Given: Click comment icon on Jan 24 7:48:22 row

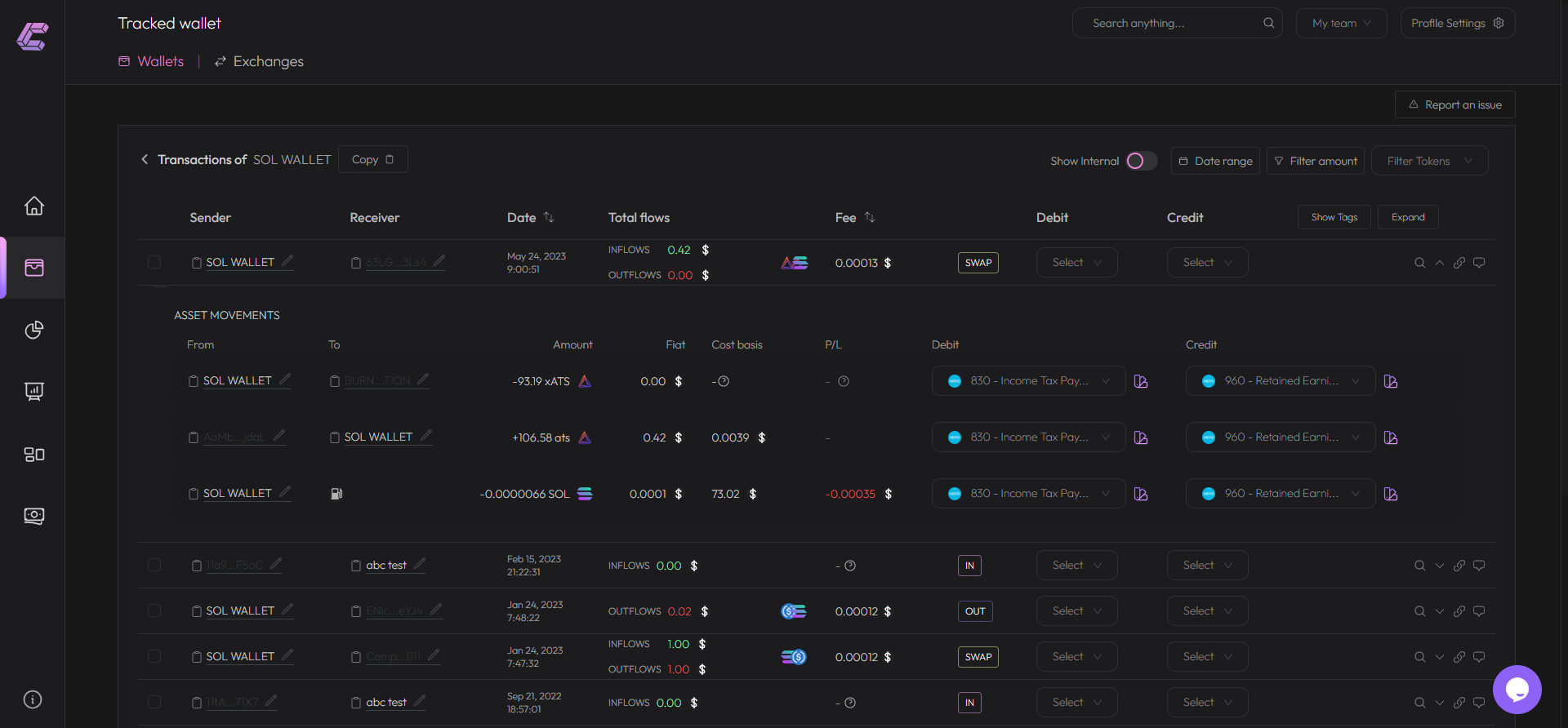Looking at the screenshot, I should click(x=1478, y=611).
